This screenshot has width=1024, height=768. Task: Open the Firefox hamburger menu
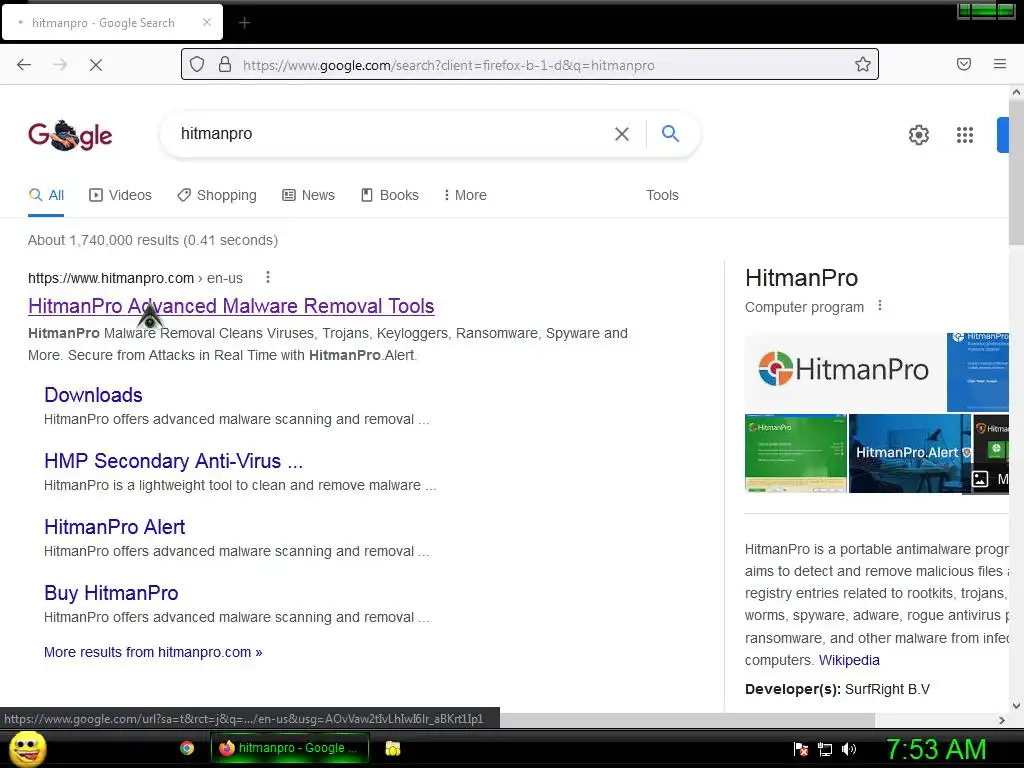click(x=1000, y=64)
